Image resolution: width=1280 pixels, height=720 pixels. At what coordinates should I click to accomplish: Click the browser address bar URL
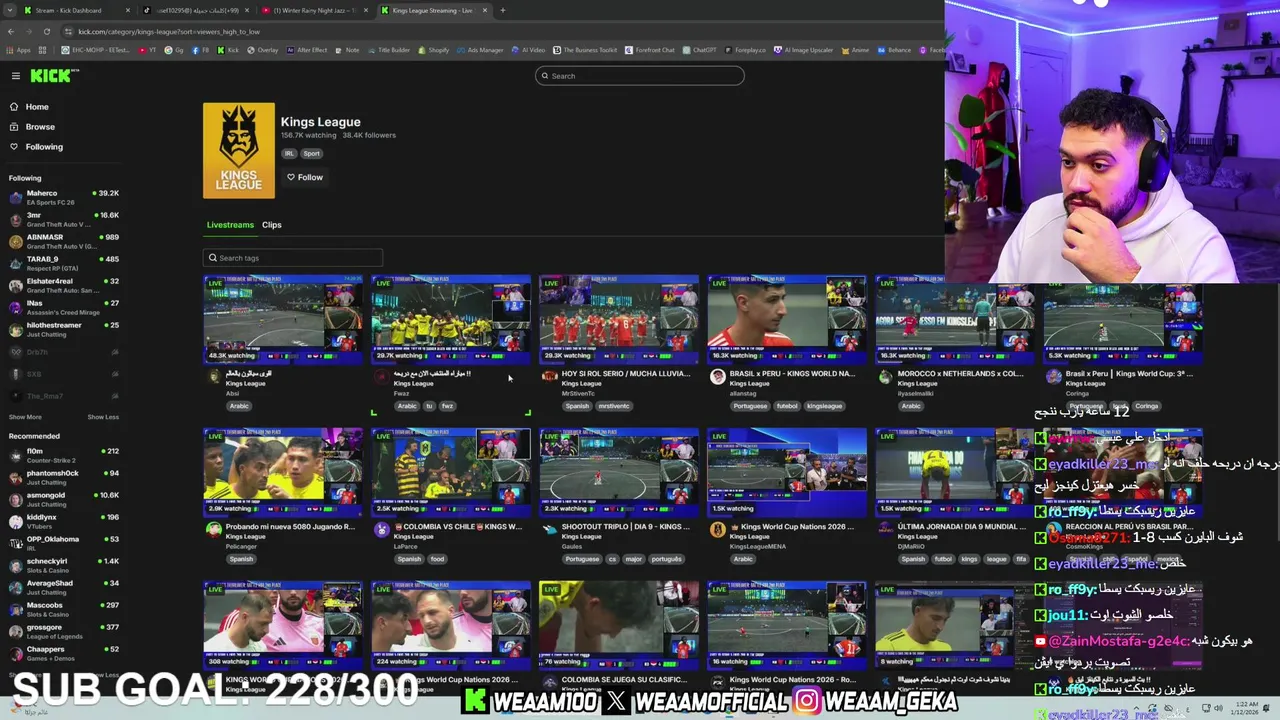coord(169,32)
